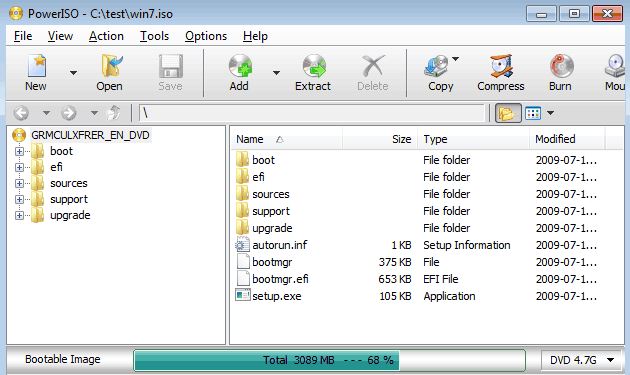Click the Application type cell
Image resolution: width=630 pixels, height=375 pixels.
[x=449, y=296]
